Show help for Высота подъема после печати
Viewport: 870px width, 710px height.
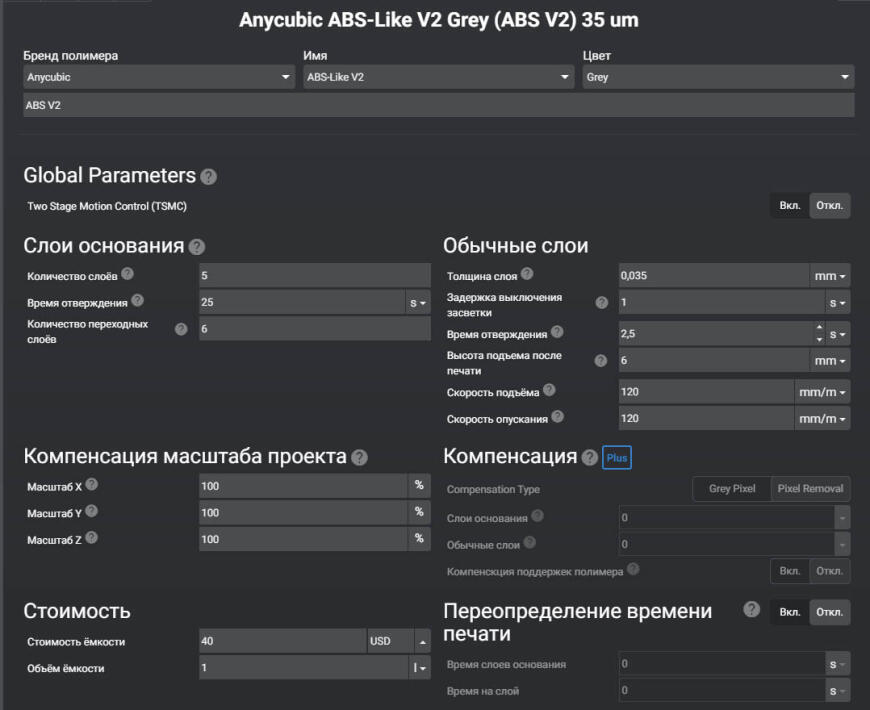click(601, 361)
